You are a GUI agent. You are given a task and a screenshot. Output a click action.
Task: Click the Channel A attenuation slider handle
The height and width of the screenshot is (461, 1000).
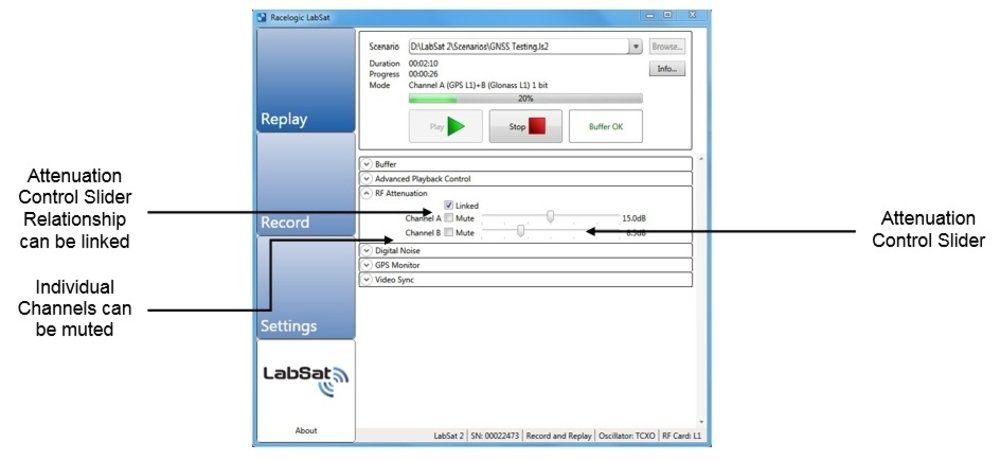click(551, 217)
